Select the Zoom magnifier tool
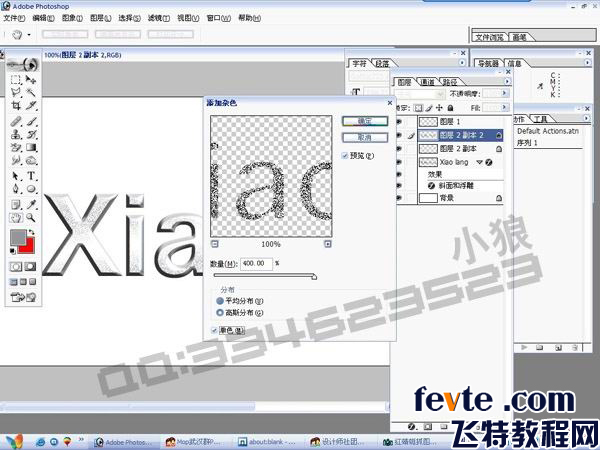Image resolution: width=600 pixels, height=450 pixels. click(31, 216)
